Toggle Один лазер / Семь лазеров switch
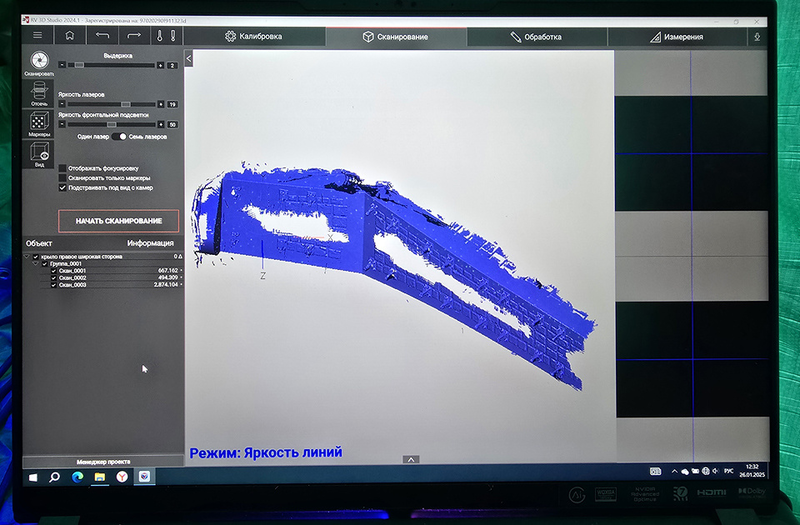 119,136
